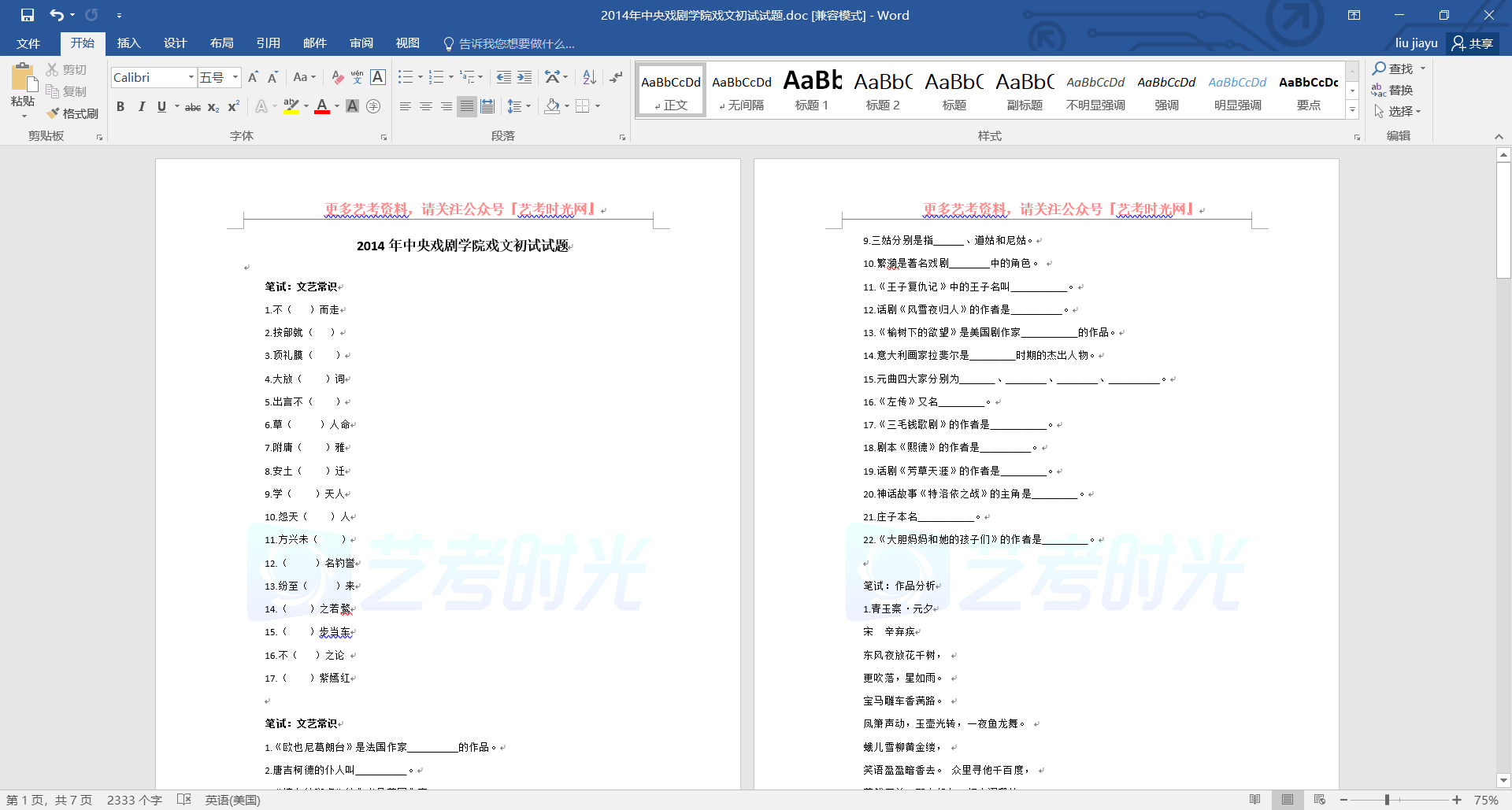Click the Undo arrow icon
The width and height of the screenshot is (1512, 810).
56,15
